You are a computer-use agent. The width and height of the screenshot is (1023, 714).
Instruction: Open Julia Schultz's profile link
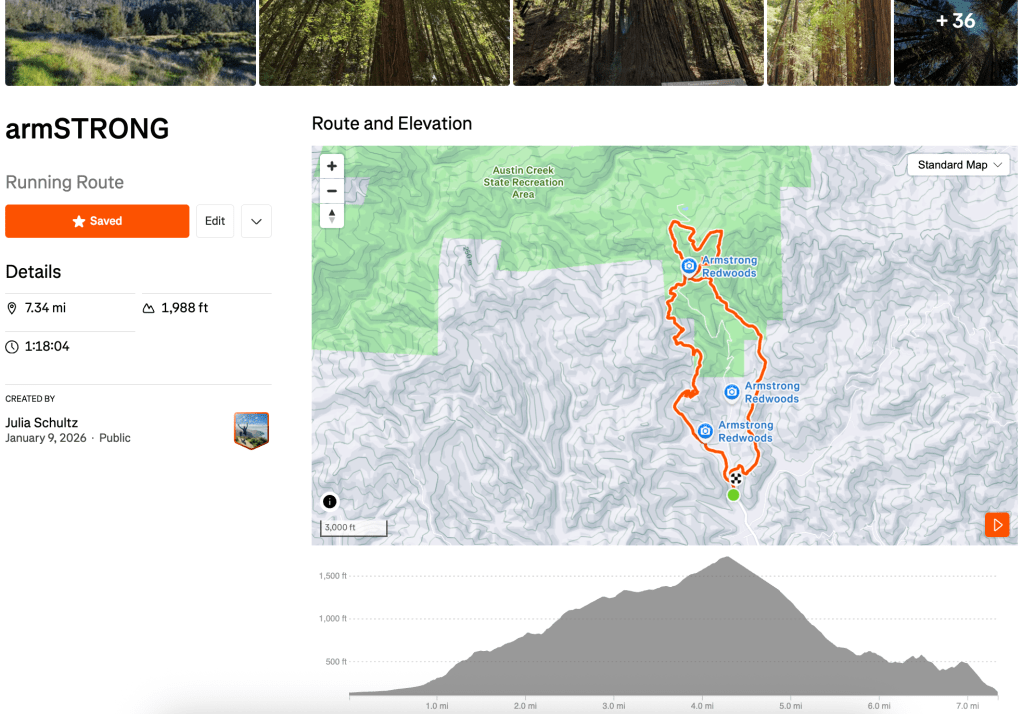point(42,422)
